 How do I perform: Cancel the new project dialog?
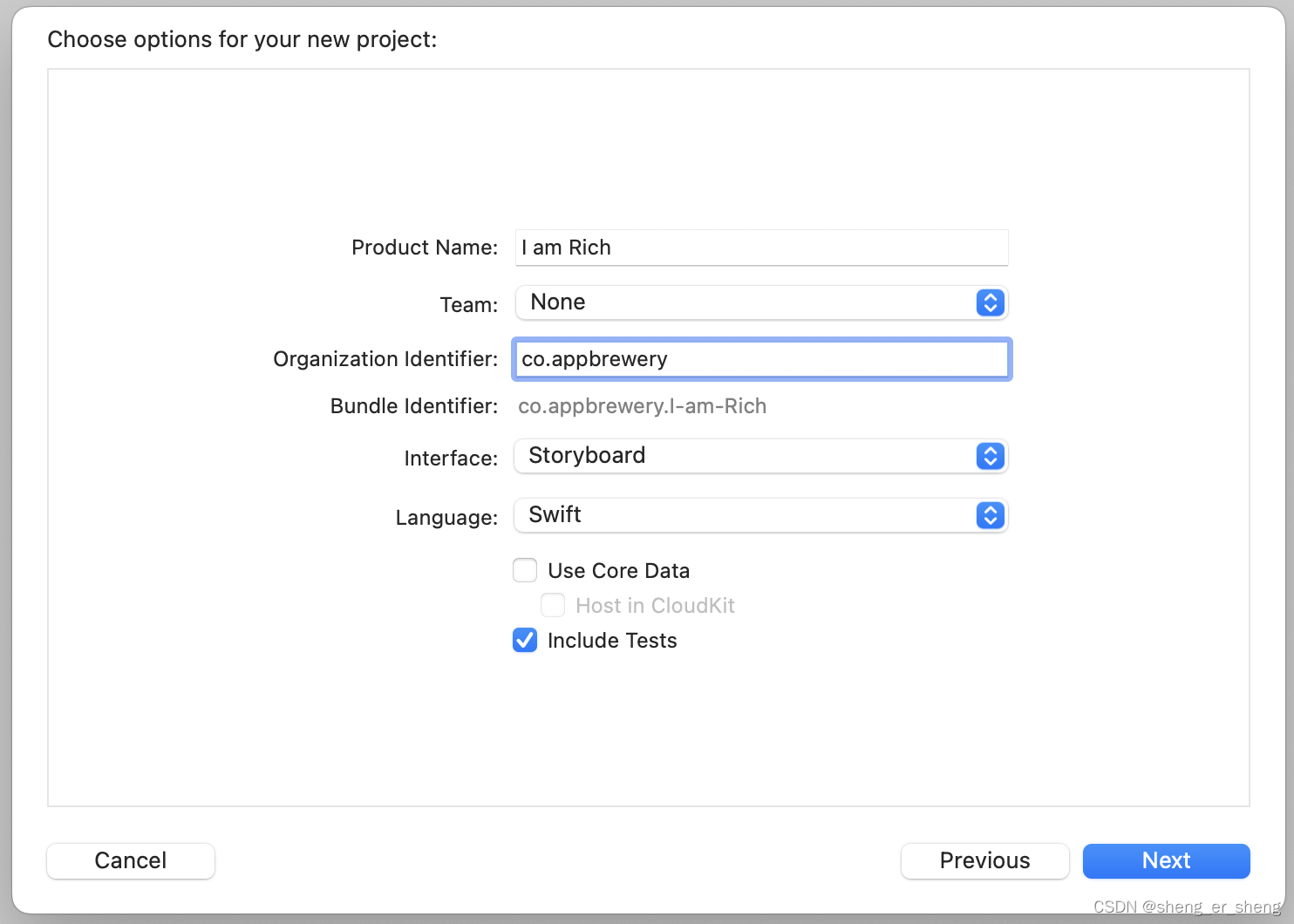131,860
